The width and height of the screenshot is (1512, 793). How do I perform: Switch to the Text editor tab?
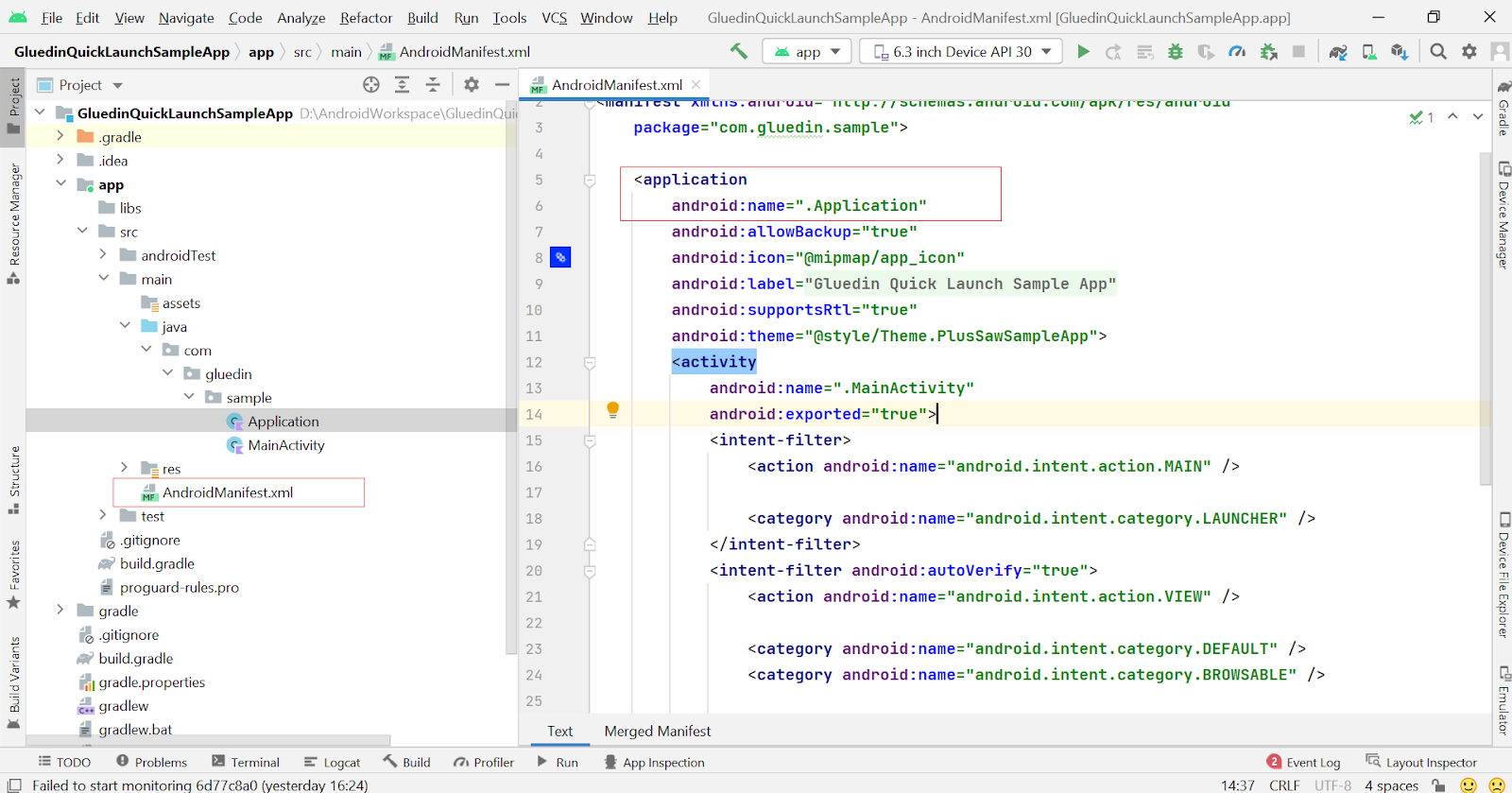click(559, 731)
